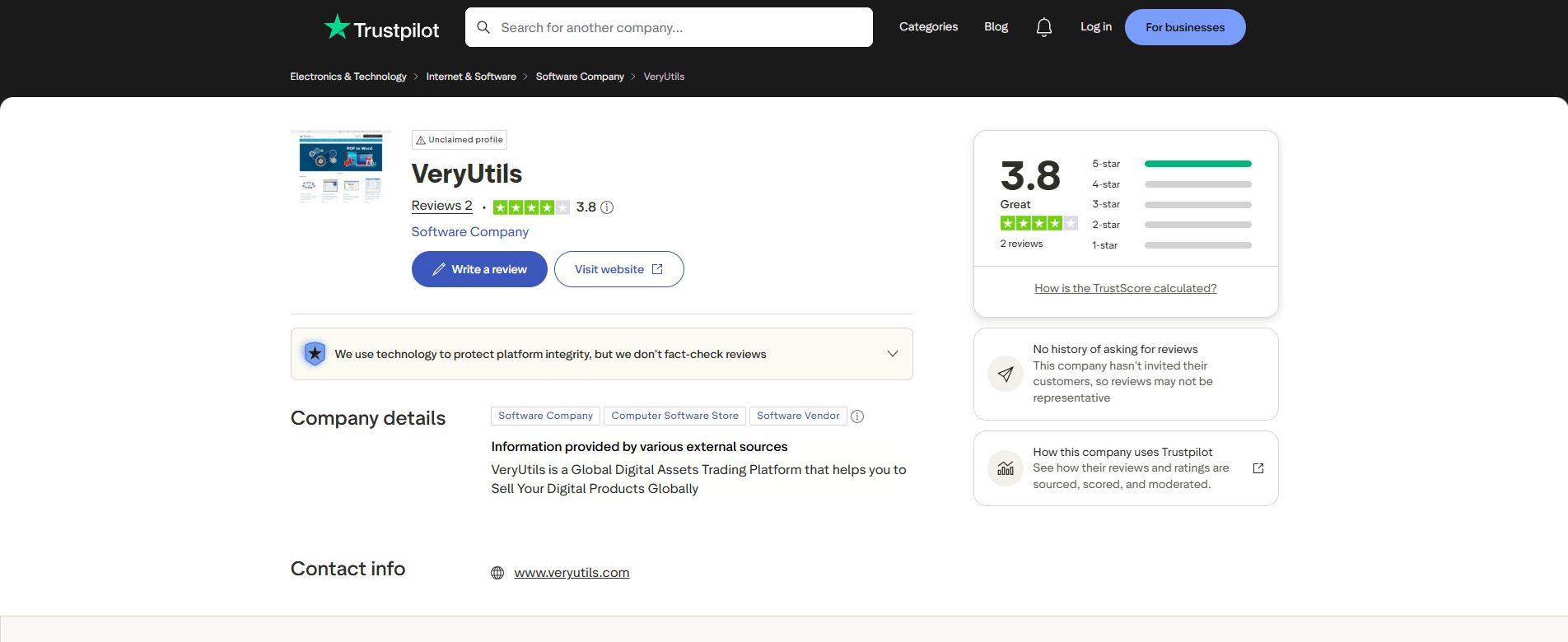The image size is (1568, 642).
Task: Click the '2 reviews' text
Action: coord(1021,244)
